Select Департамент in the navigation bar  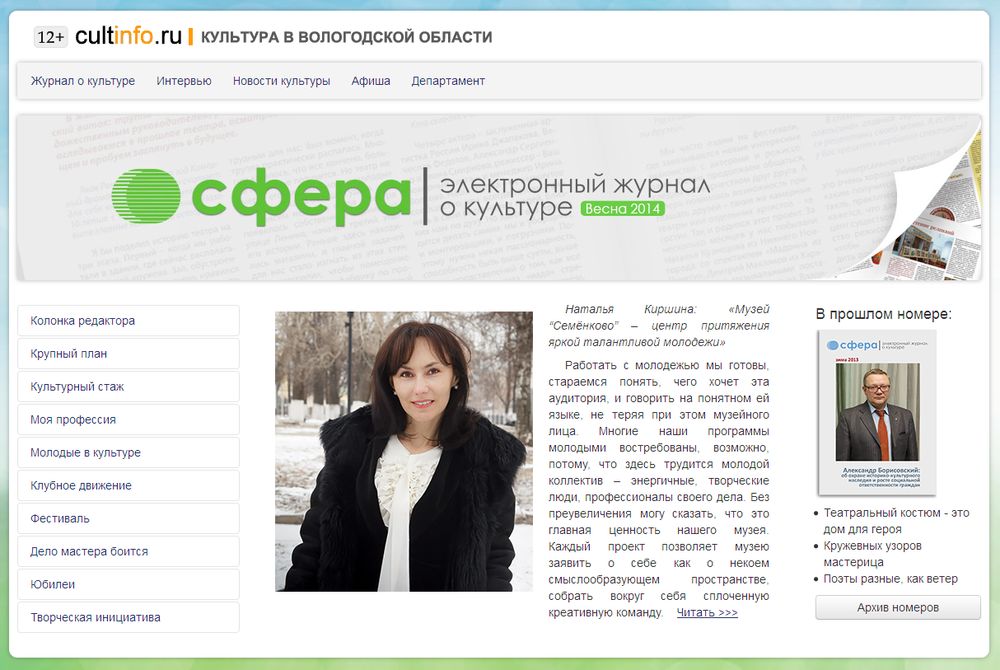point(448,81)
